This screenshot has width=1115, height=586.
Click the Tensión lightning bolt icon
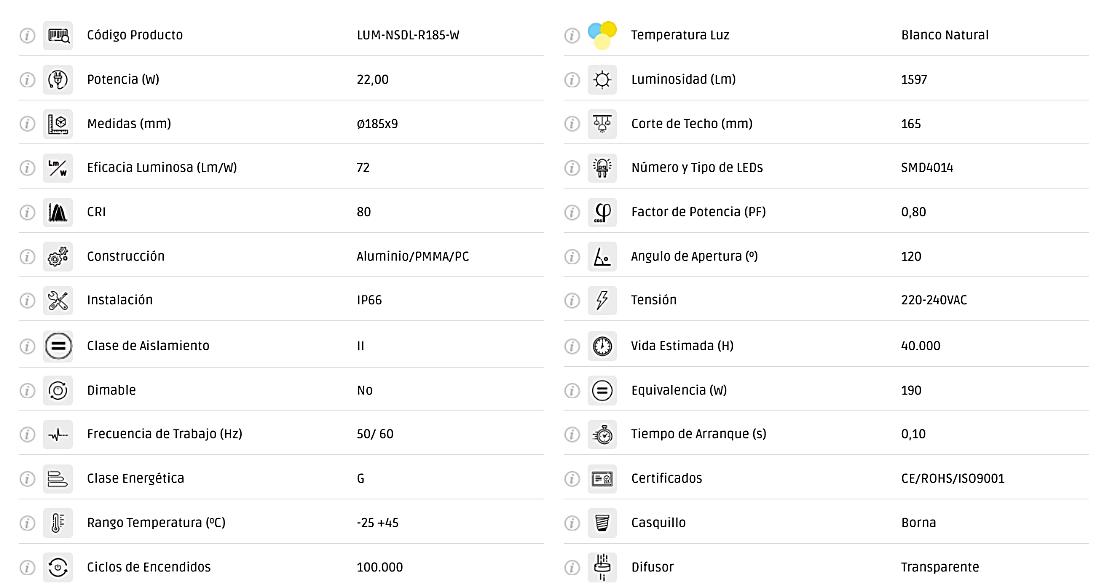tap(602, 300)
